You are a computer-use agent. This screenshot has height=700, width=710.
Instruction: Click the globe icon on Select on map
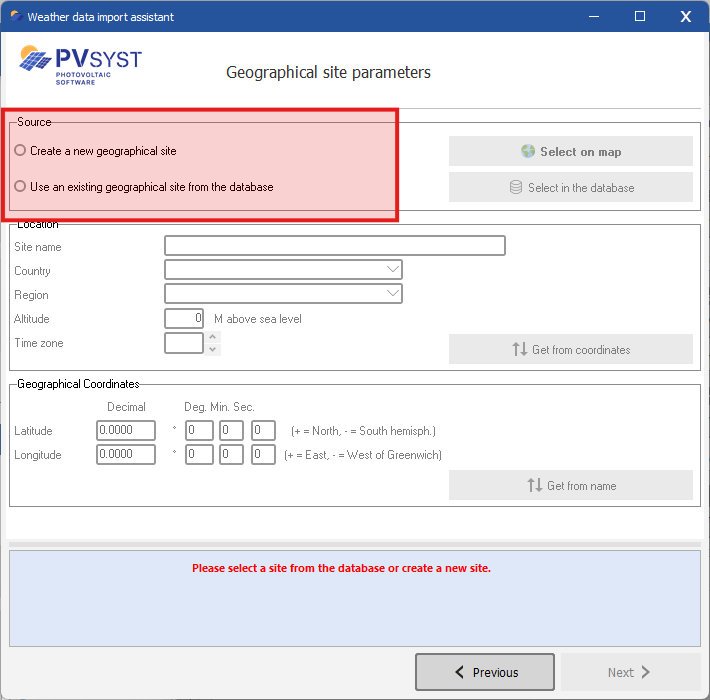click(528, 152)
